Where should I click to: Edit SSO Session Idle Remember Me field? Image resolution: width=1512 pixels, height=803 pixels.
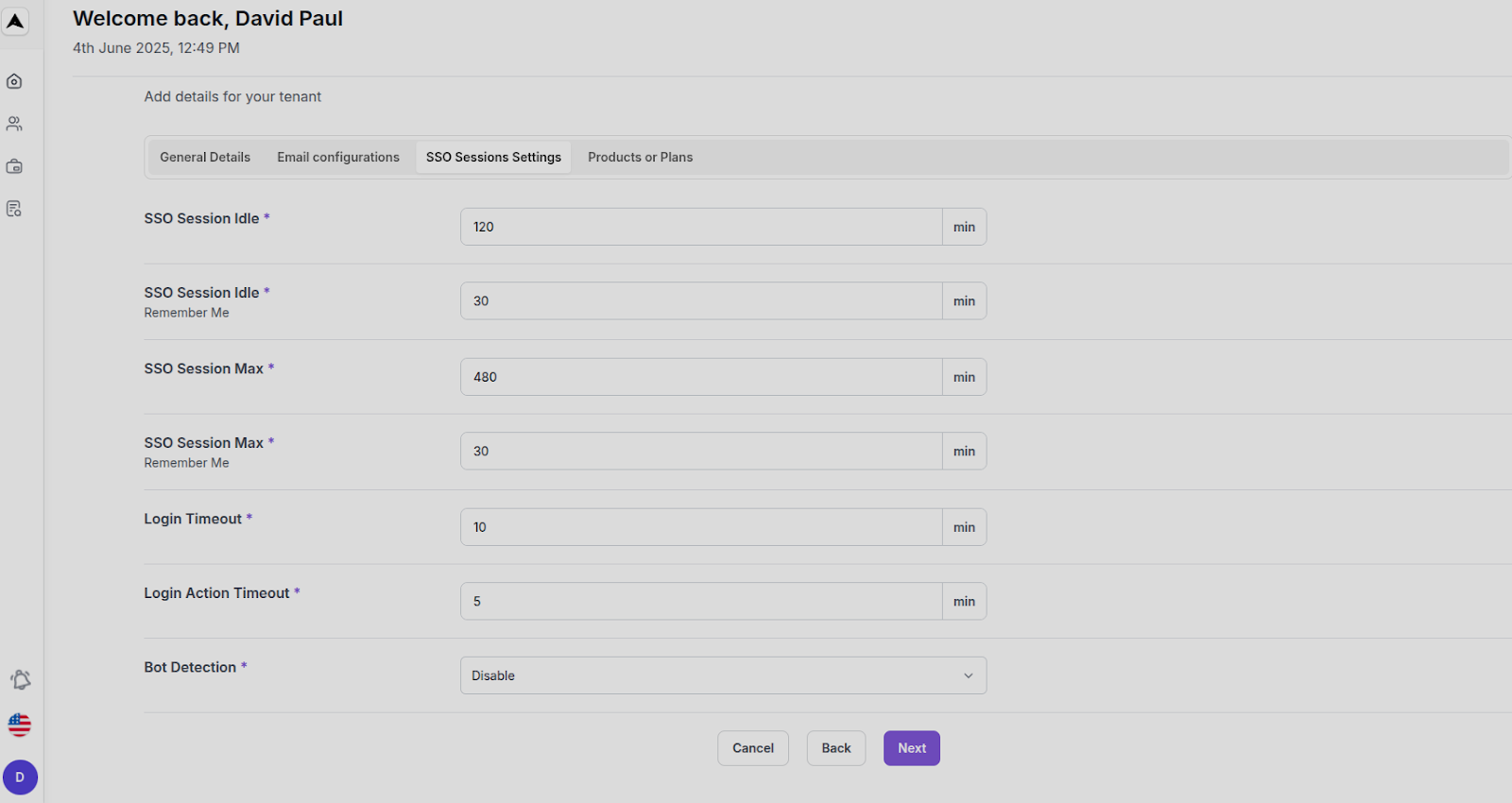[701, 301]
